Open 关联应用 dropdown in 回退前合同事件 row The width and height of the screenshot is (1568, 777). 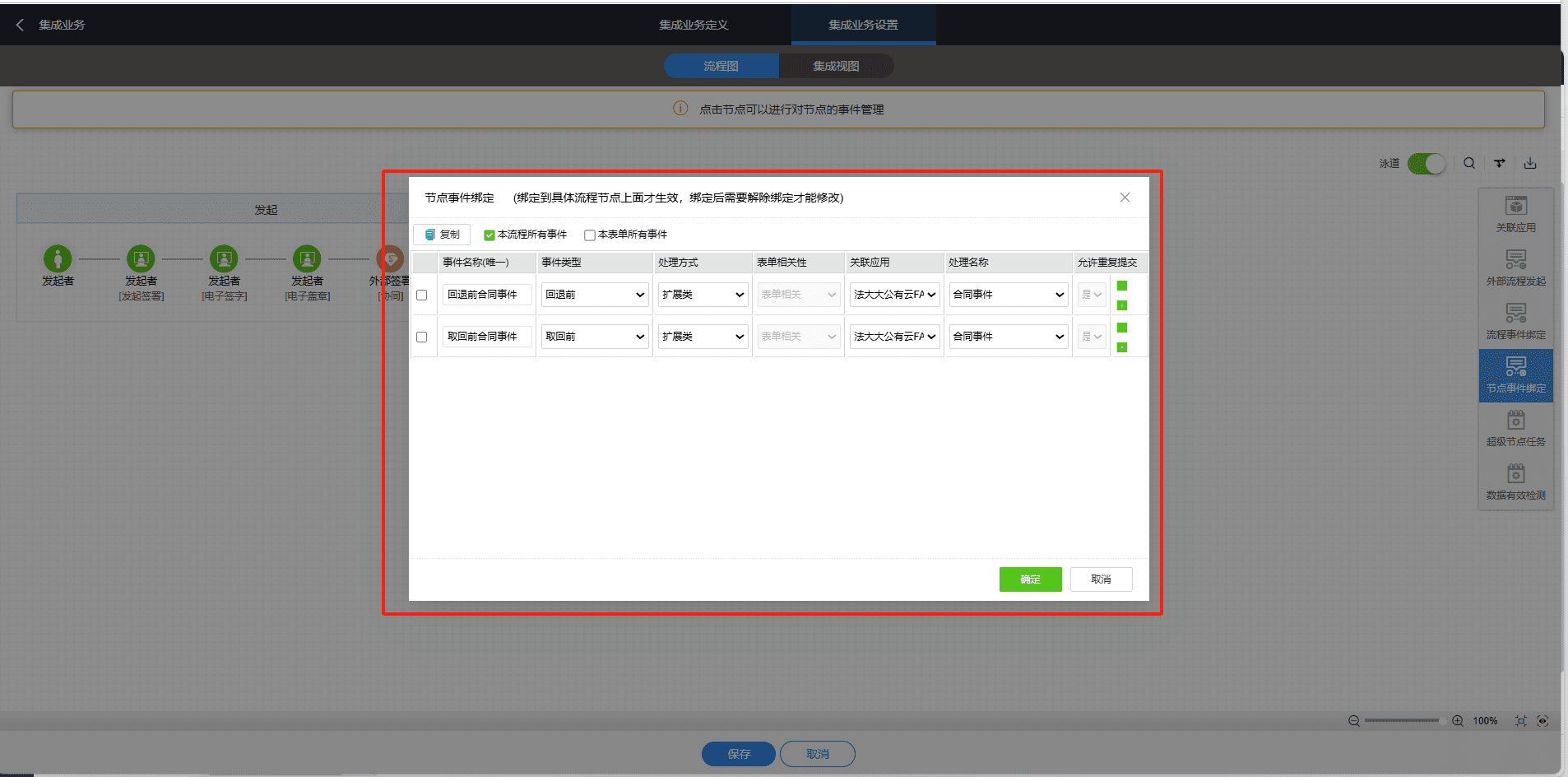coord(895,295)
